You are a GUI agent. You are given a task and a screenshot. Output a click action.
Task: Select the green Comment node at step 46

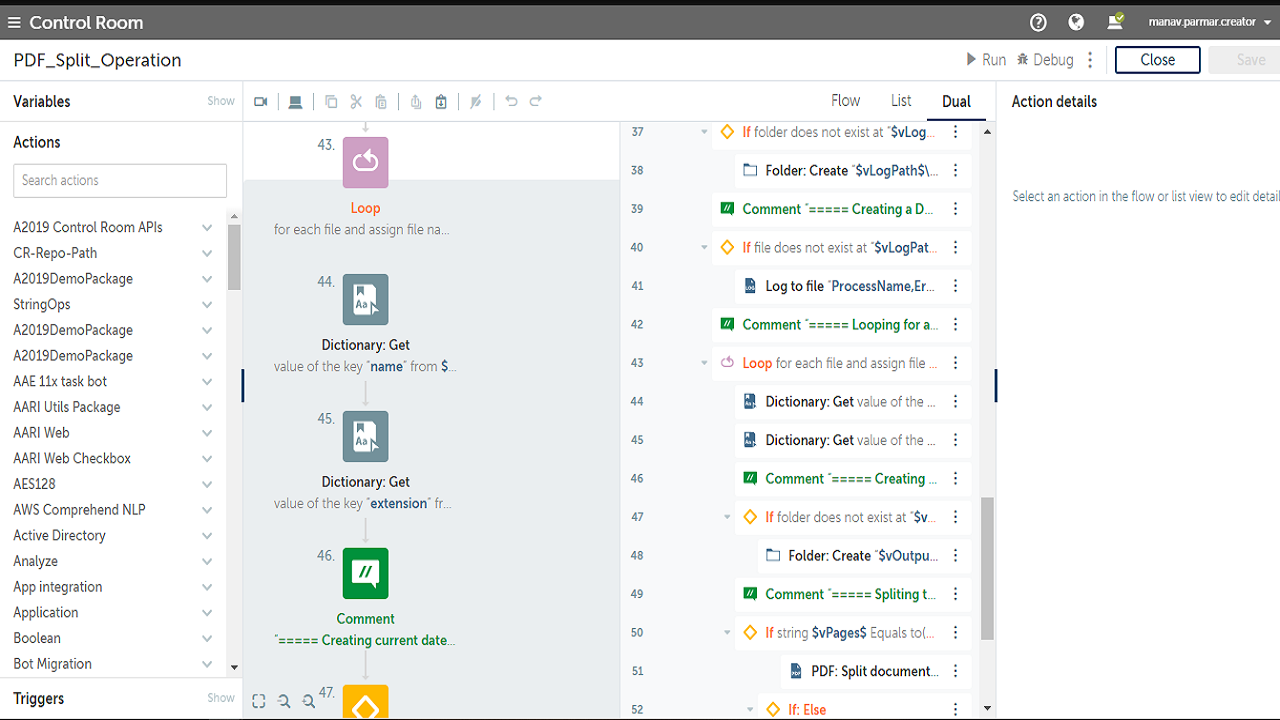[365, 573]
